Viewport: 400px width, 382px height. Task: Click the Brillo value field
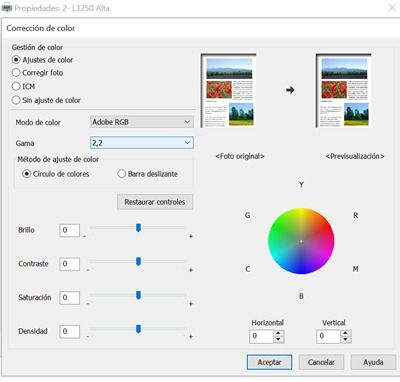(x=69, y=230)
